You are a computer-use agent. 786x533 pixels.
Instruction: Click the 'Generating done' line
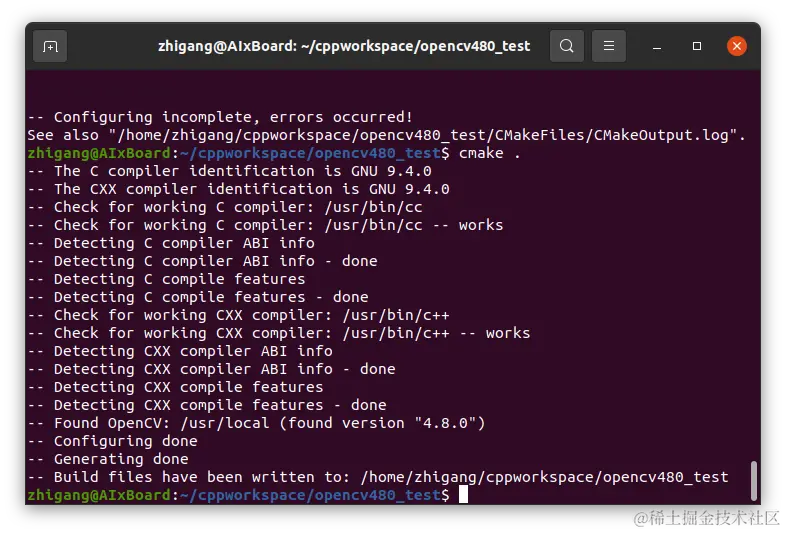coord(108,460)
